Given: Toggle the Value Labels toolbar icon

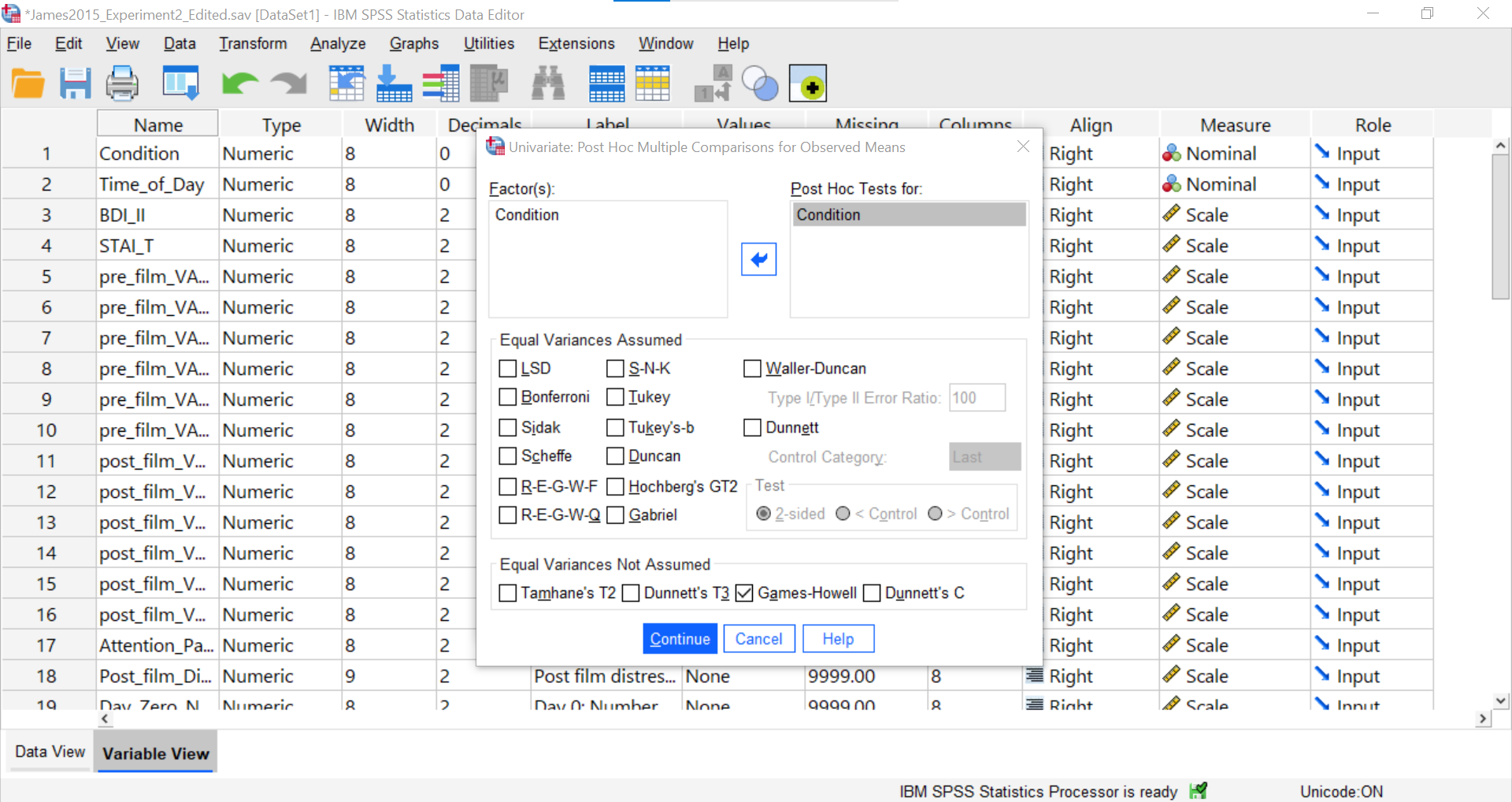Looking at the screenshot, I should tap(713, 84).
